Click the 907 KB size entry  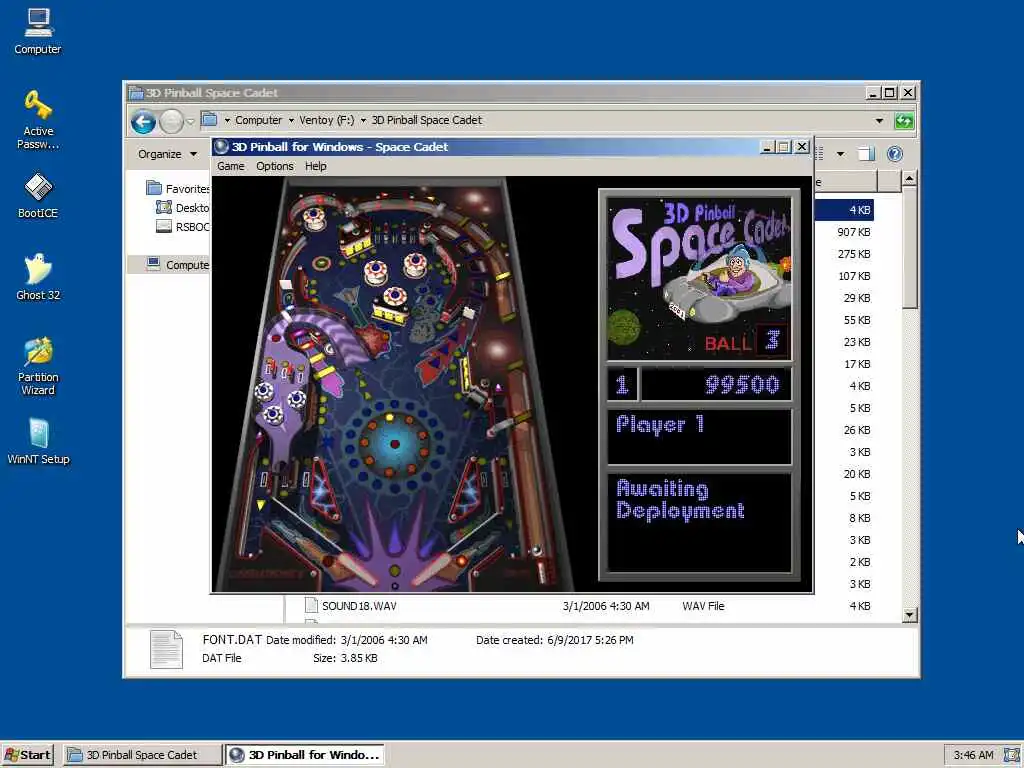[854, 232]
